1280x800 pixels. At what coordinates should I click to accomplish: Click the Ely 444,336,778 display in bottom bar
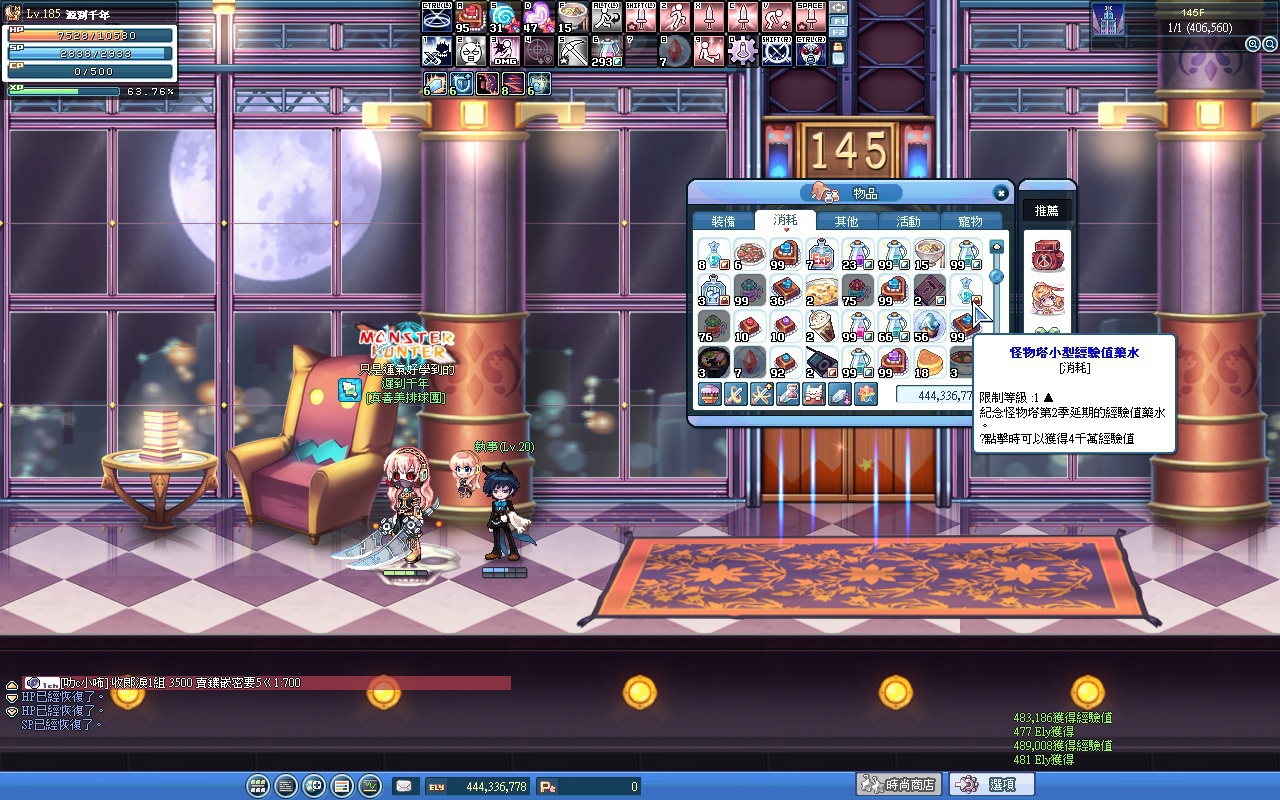point(477,787)
